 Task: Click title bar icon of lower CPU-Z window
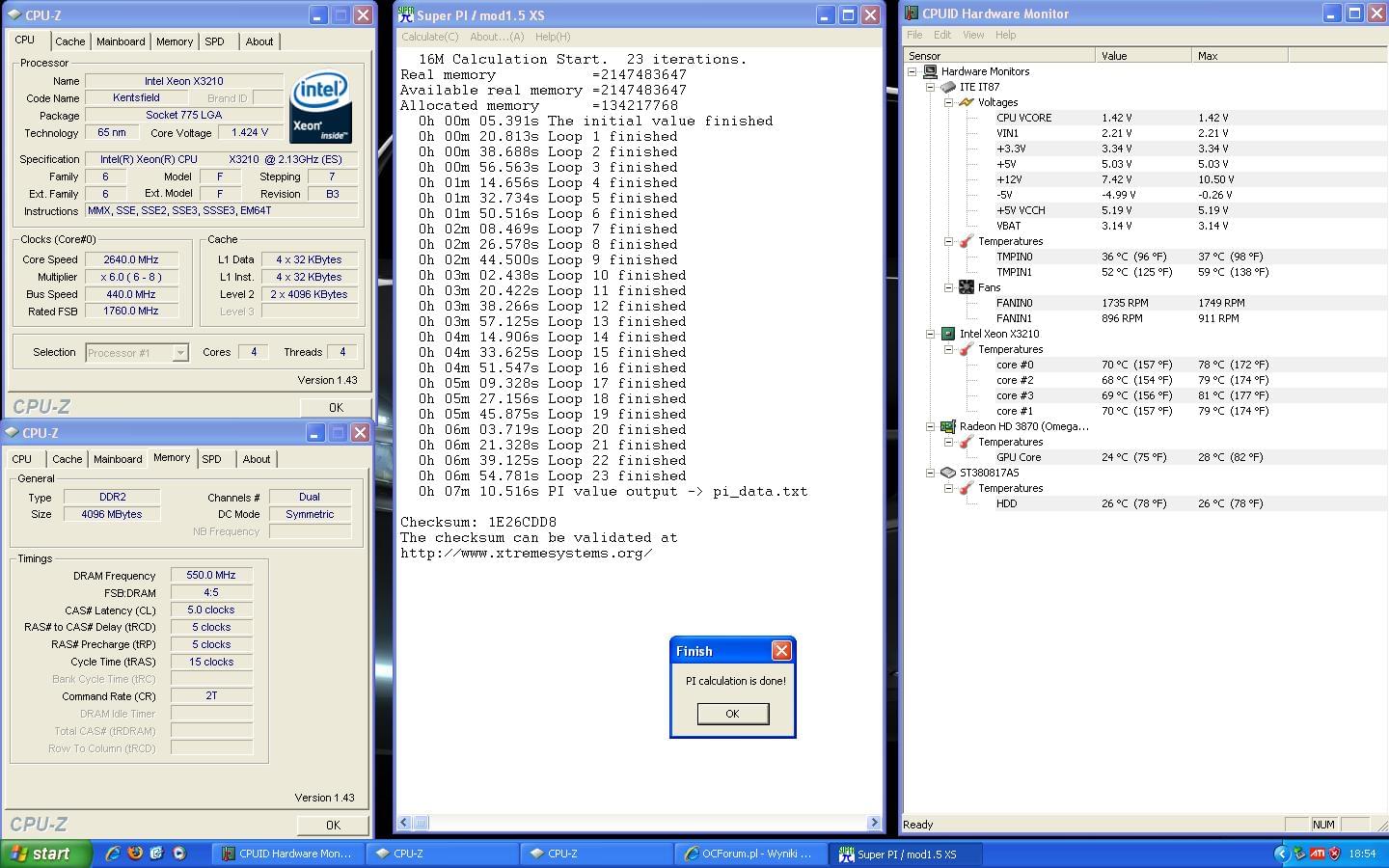[x=14, y=433]
